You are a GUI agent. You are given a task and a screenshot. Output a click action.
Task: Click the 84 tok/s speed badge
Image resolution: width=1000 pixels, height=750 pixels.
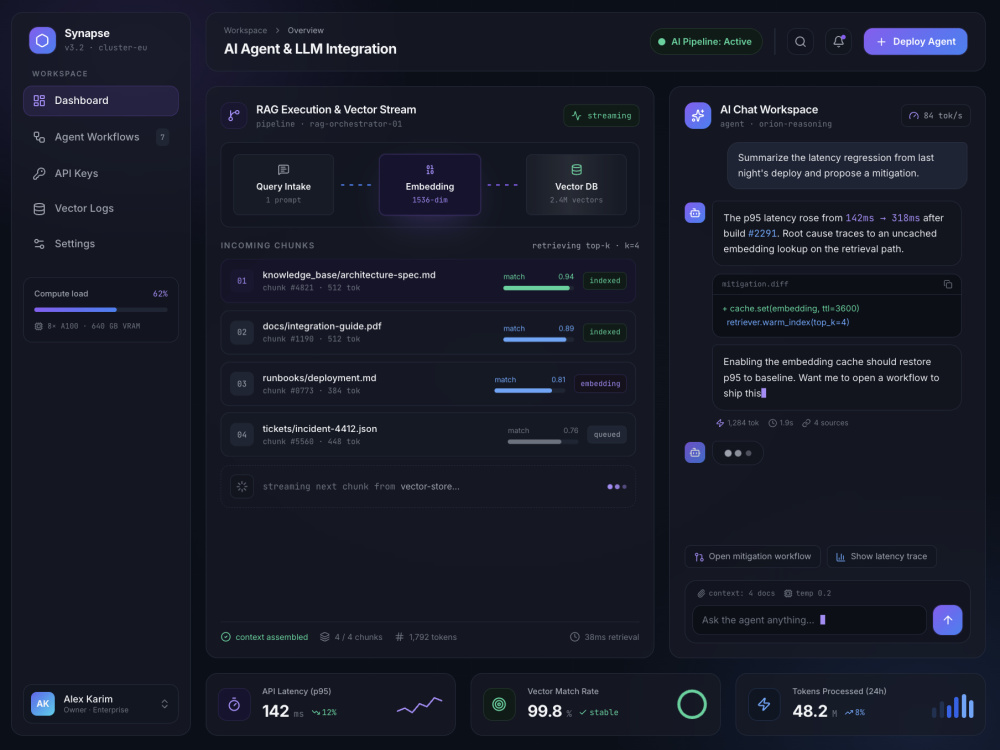936,115
